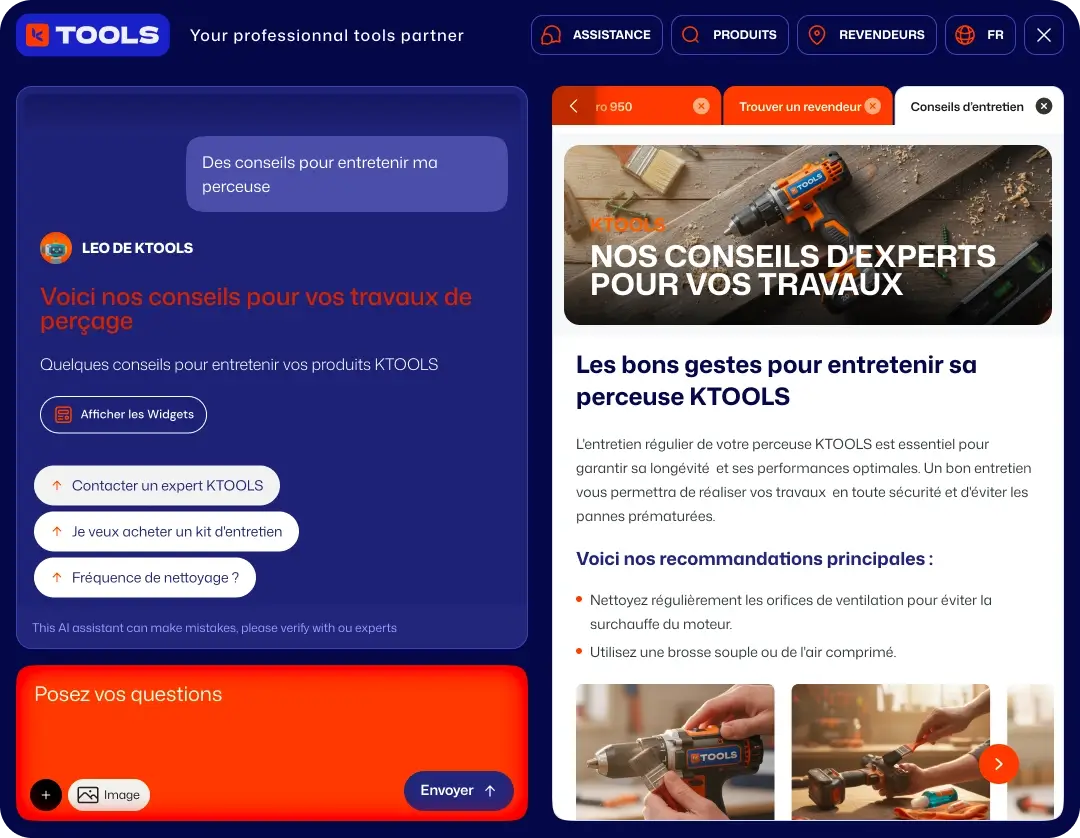Select the Conseils d'entretien tab
Screen dimensions: 1080x838
[x=966, y=107]
